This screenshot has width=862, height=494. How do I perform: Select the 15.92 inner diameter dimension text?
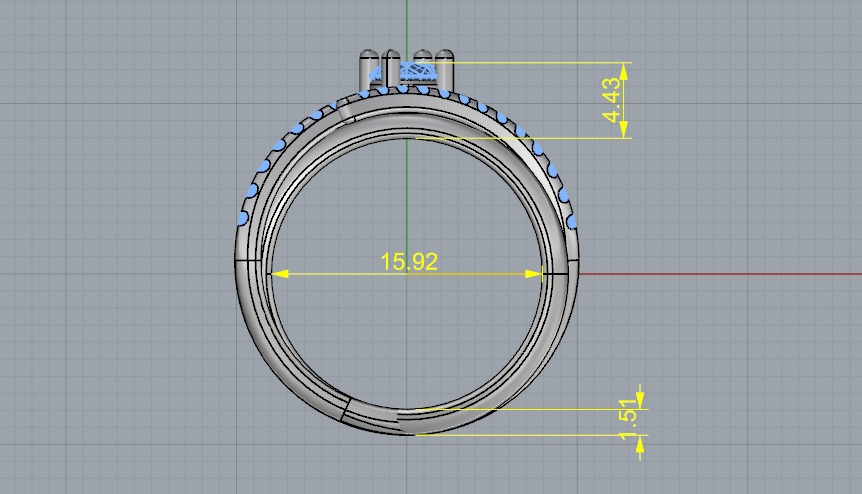(409, 262)
